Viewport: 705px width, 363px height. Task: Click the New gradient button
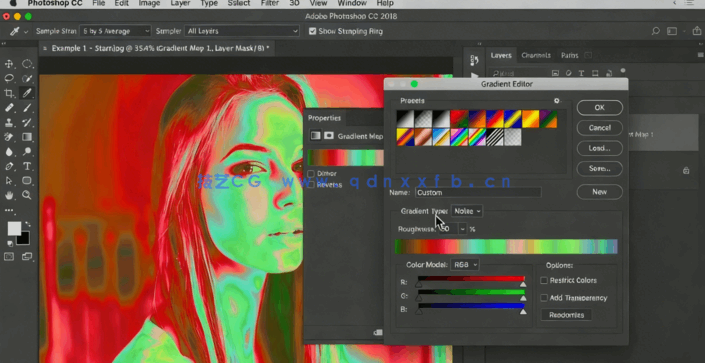[x=600, y=192]
